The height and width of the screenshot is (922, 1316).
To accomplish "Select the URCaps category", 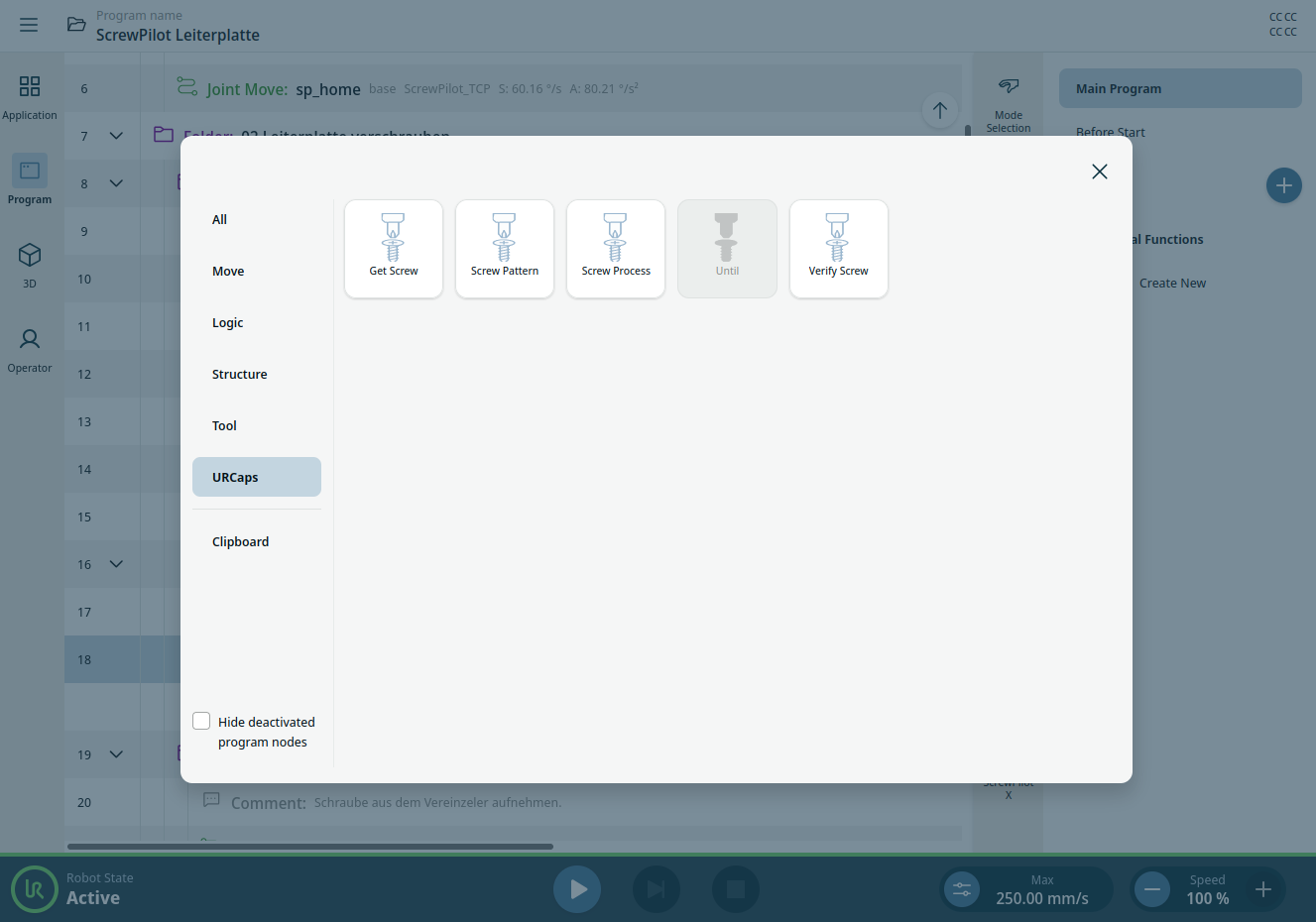I will coord(257,477).
